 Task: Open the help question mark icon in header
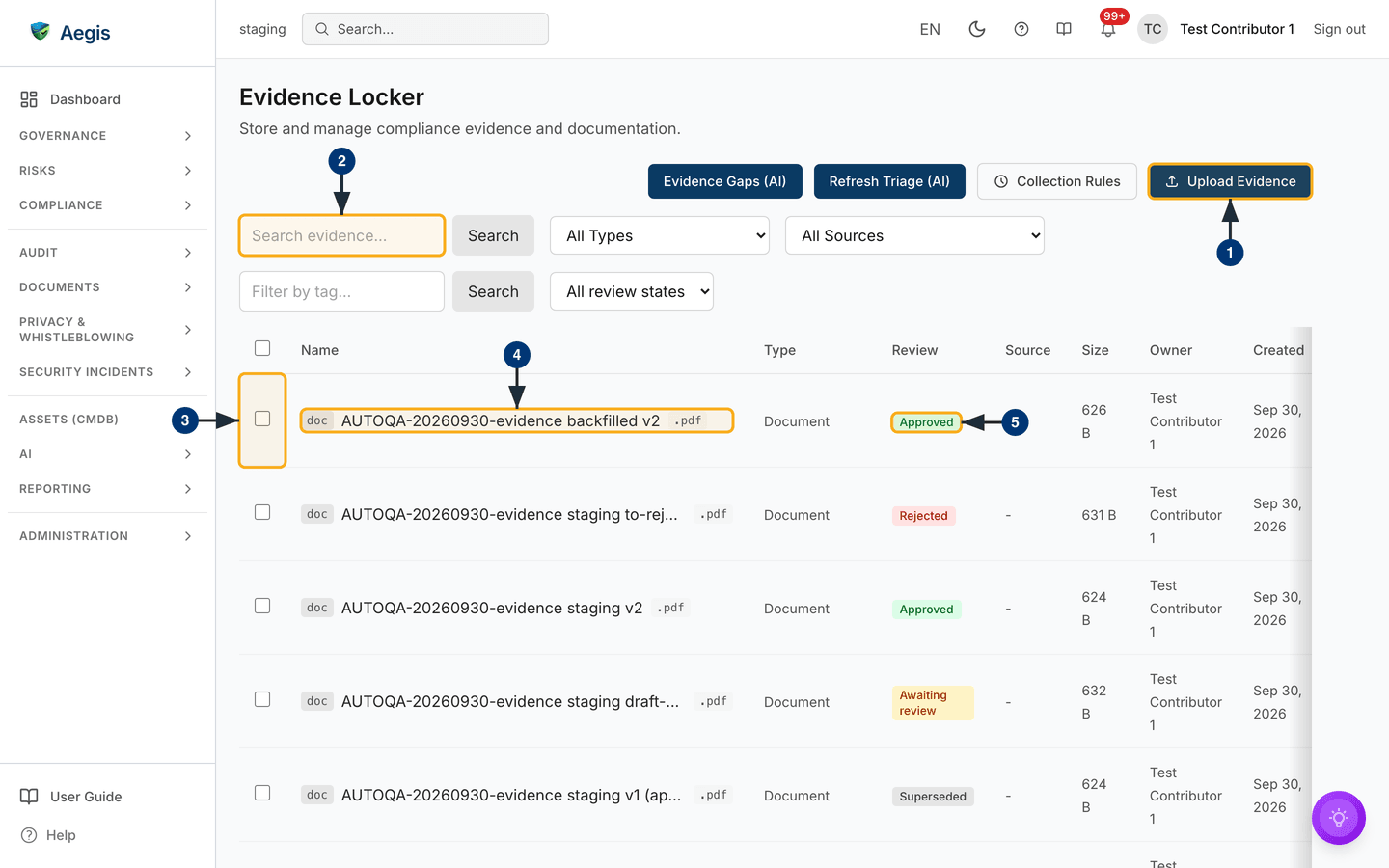tap(1021, 29)
